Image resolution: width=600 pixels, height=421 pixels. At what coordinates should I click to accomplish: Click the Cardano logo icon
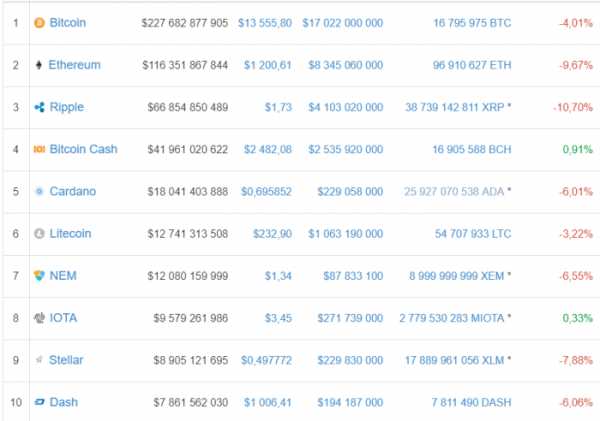coord(39,191)
